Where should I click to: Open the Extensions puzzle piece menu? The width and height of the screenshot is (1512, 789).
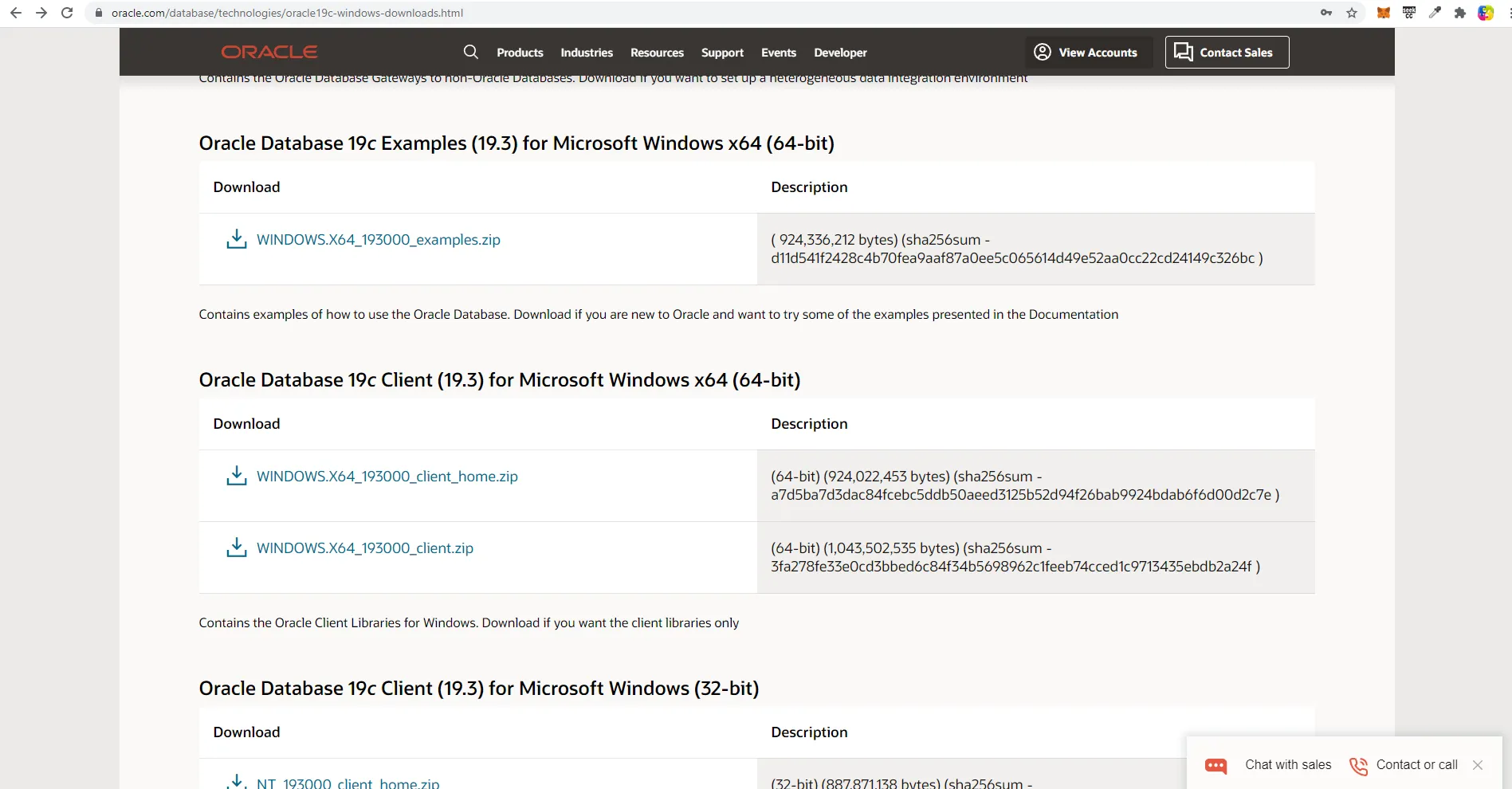tap(1460, 13)
